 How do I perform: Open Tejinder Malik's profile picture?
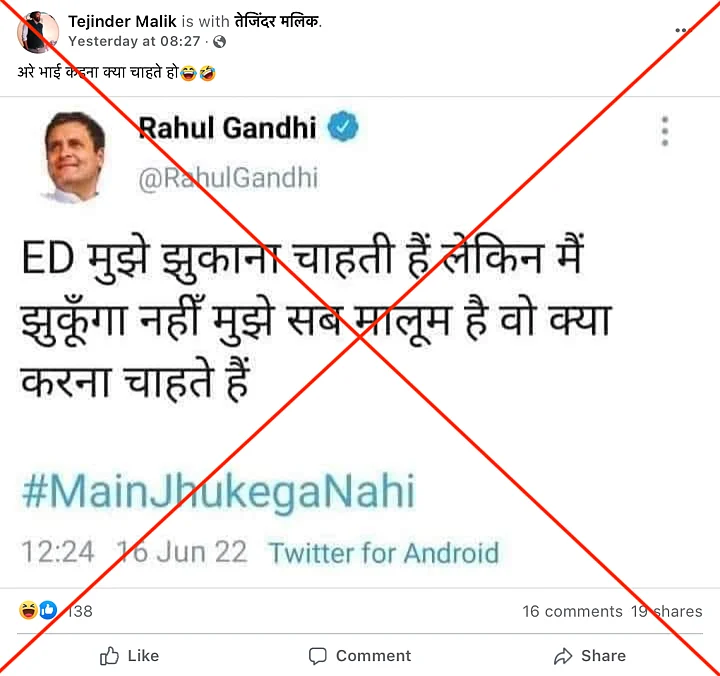point(38,32)
